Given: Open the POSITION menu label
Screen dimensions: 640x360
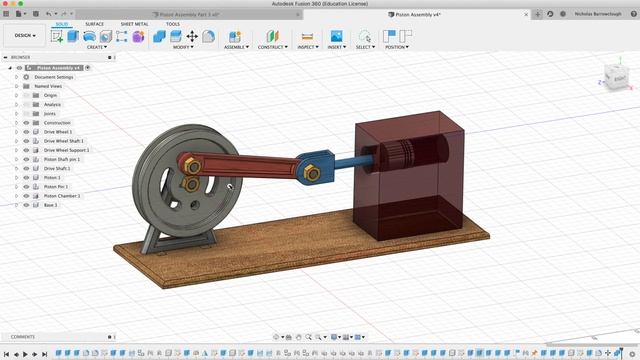Looking at the screenshot, I should pyautogui.click(x=397, y=47).
